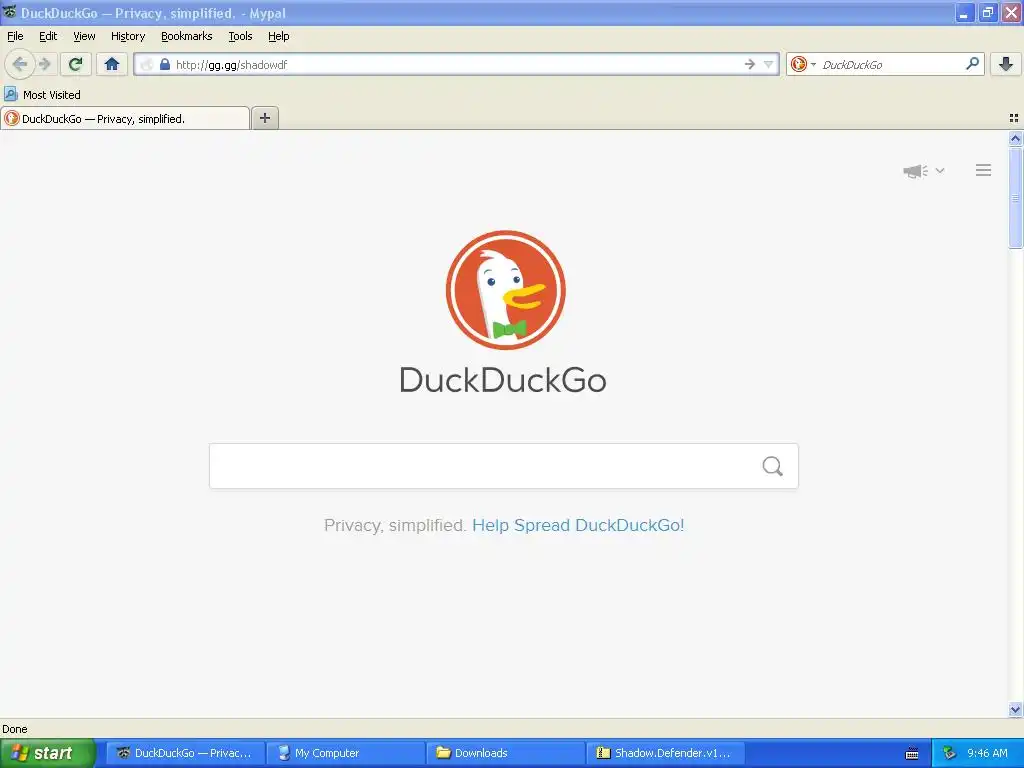Open the Help menu
This screenshot has width=1024, height=768.
click(x=279, y=36)
